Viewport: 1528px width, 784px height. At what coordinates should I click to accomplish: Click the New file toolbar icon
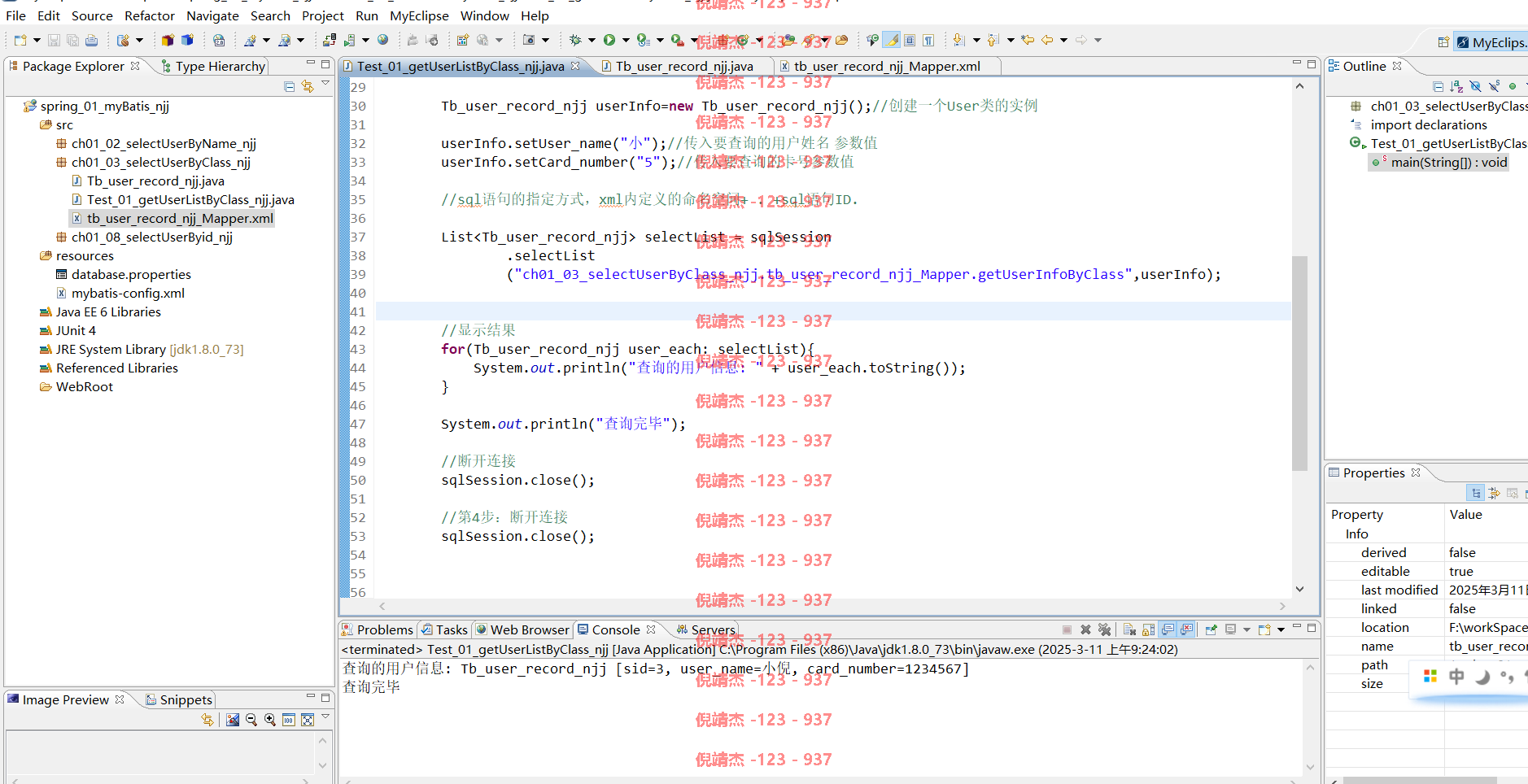click(20, 40)
